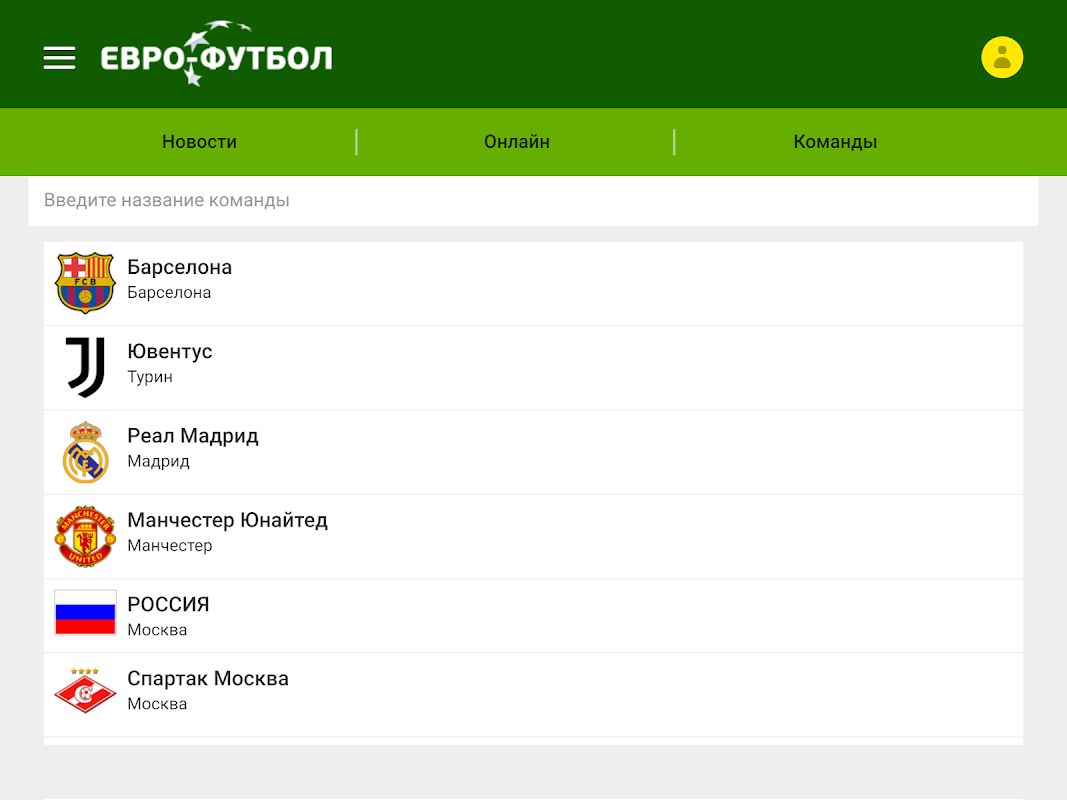Click the FC Barcelona crest
The height and width of the screenshot is (800, 1067).
[x=85, y=283]
